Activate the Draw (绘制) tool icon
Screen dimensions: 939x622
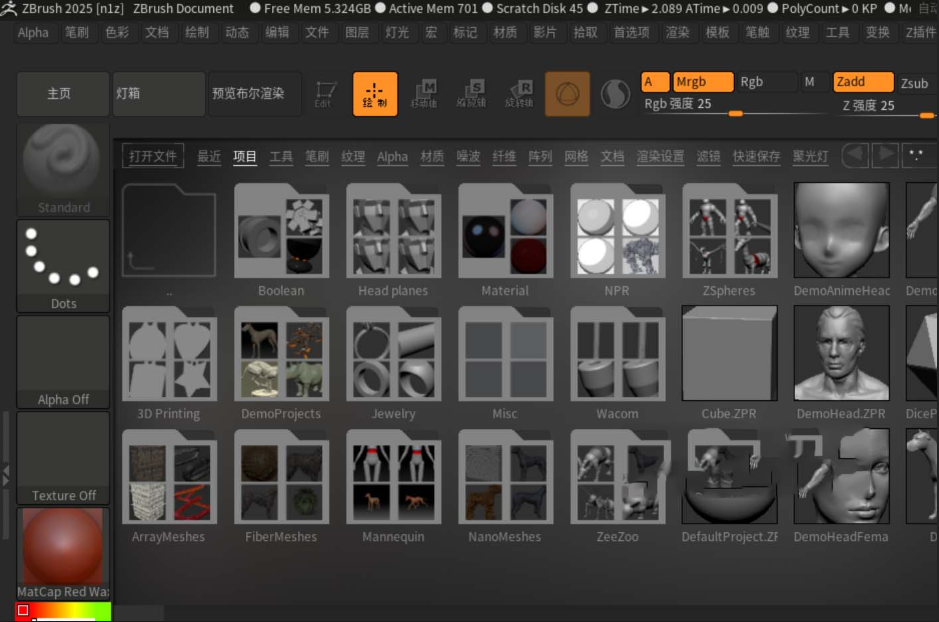point(375,94)
